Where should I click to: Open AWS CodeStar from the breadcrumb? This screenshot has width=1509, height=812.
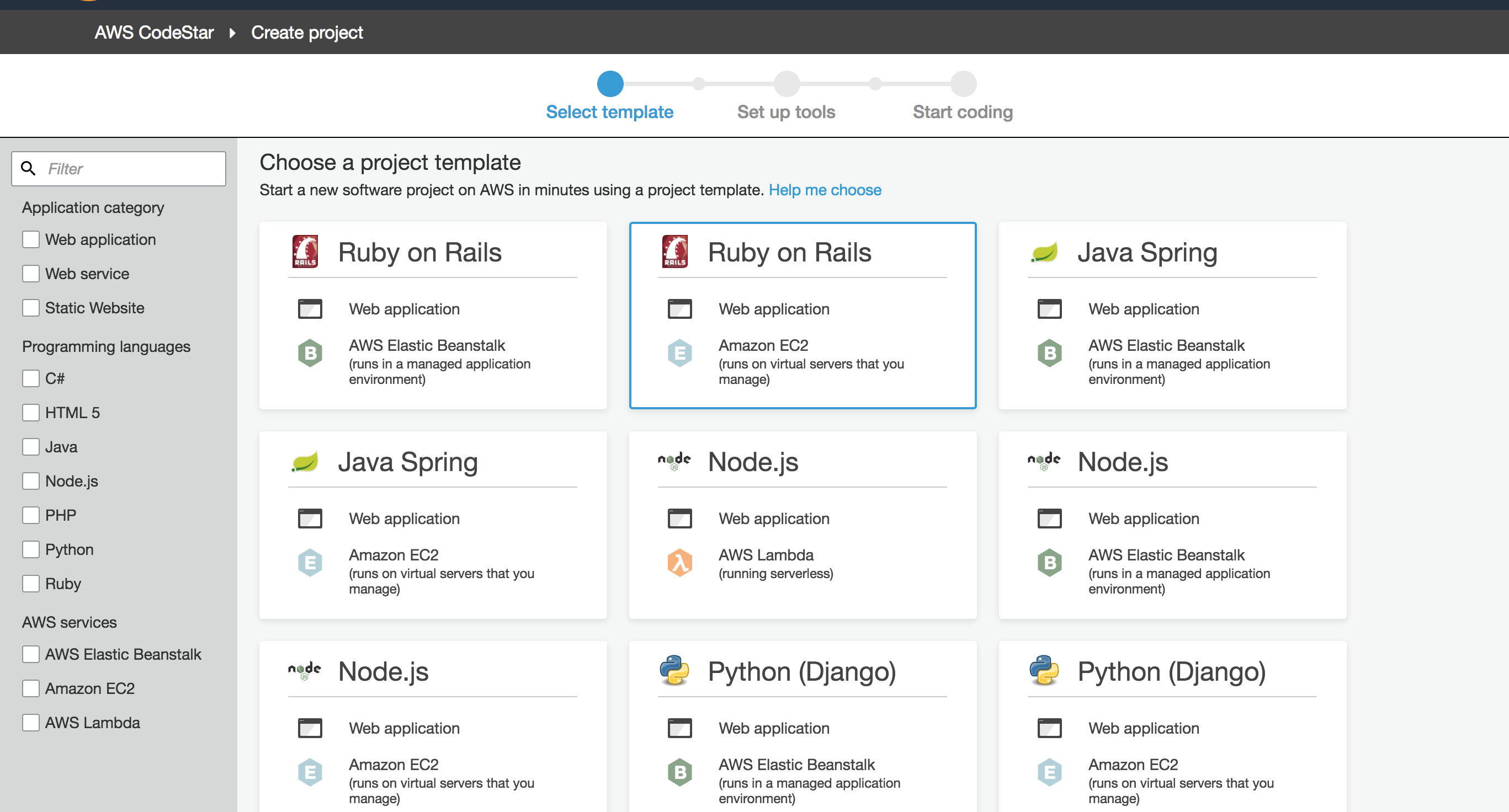154,32
